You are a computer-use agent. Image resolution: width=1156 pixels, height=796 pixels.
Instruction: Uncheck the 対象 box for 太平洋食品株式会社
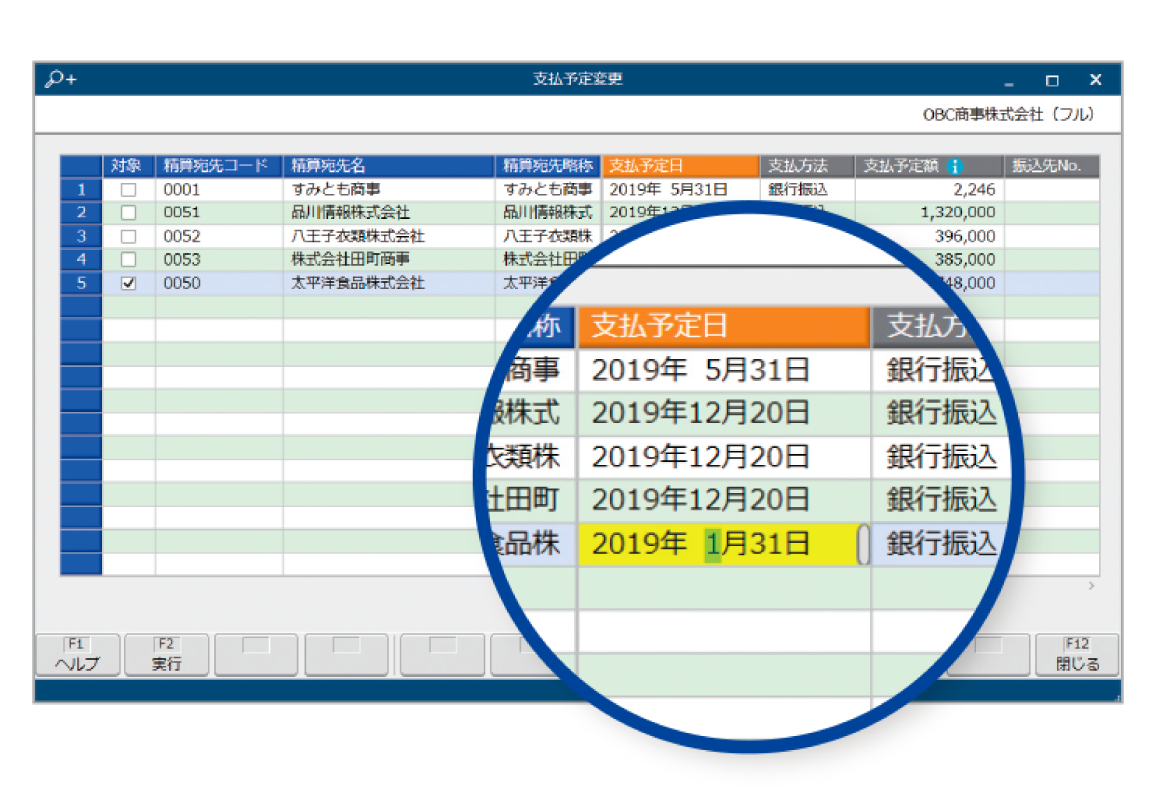pos(128,284)
